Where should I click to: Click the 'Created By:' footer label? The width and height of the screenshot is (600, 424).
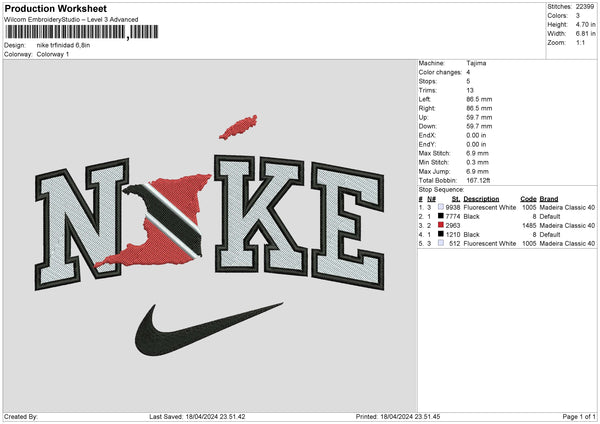click(21, 416)
